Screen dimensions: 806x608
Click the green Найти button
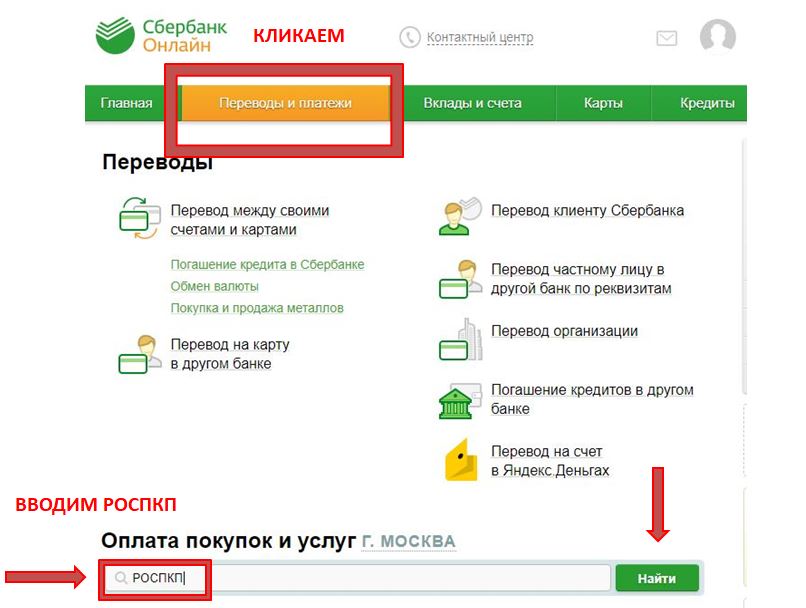[657, 578]
